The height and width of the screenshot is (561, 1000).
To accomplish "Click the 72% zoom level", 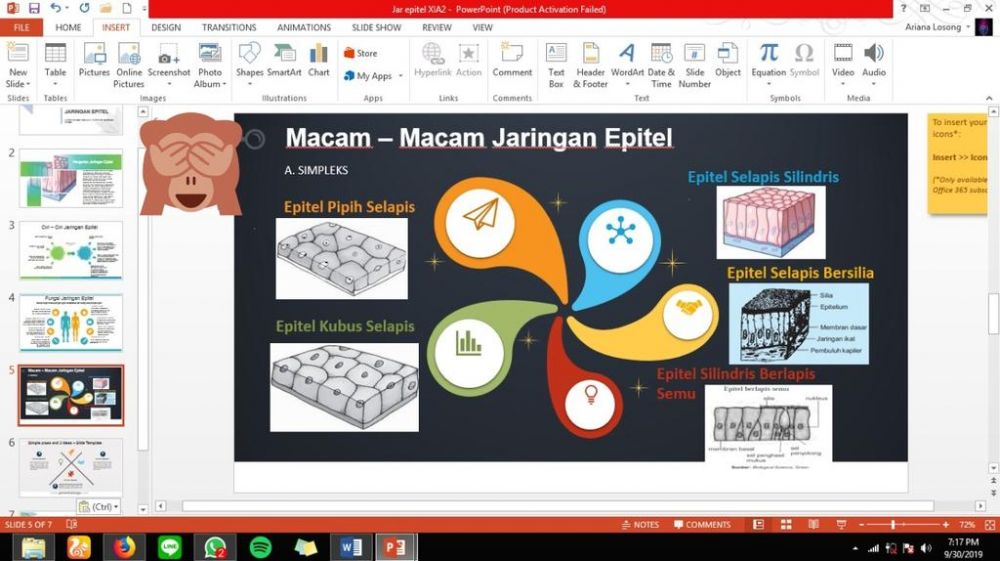I will pyautogui.click(x=967, y=525).
